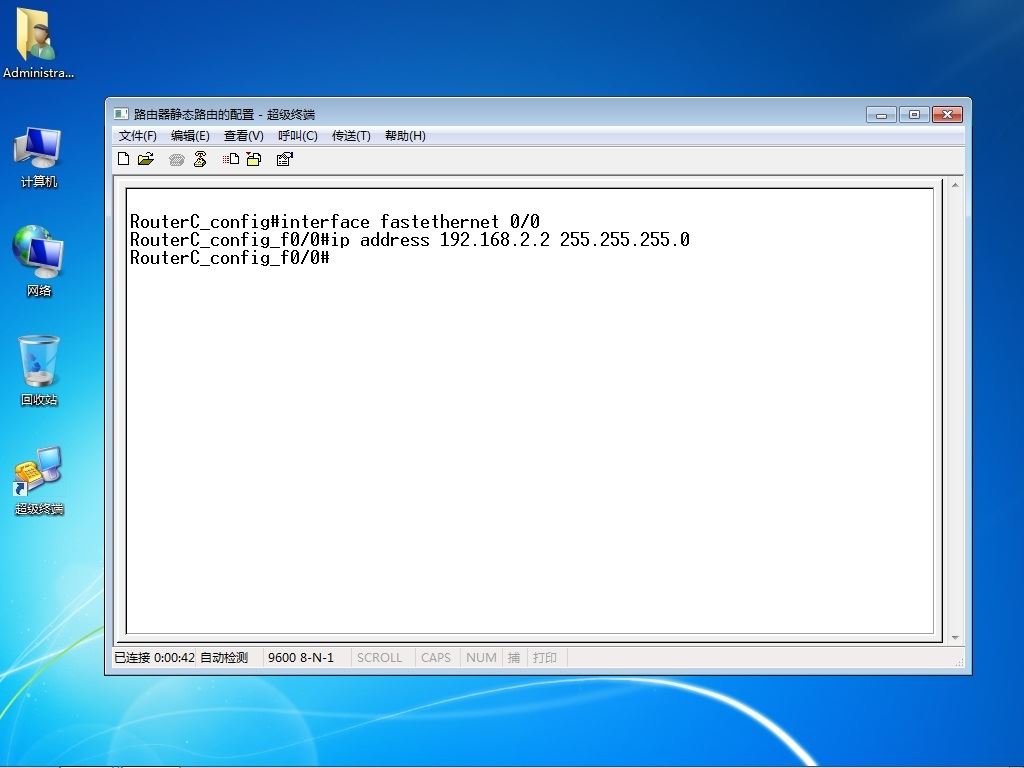
Task: Click the NUM status indicator
Action: [481, 658]
